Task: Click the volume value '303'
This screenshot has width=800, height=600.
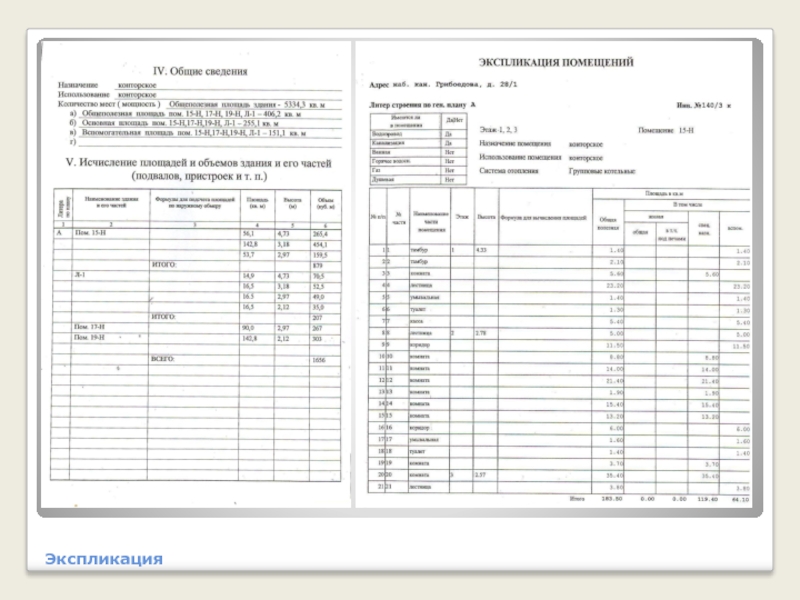Action: point(317,339)
